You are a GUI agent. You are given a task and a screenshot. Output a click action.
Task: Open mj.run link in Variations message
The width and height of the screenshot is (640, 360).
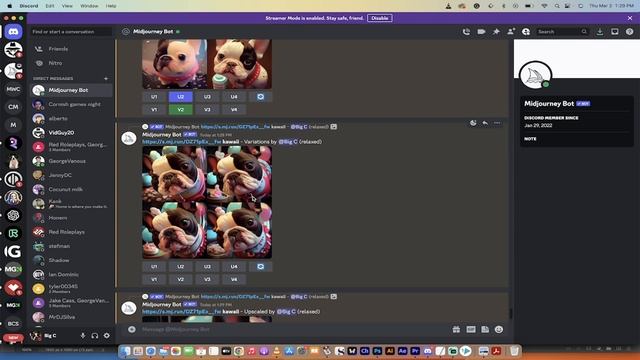[x=181, y=142]
